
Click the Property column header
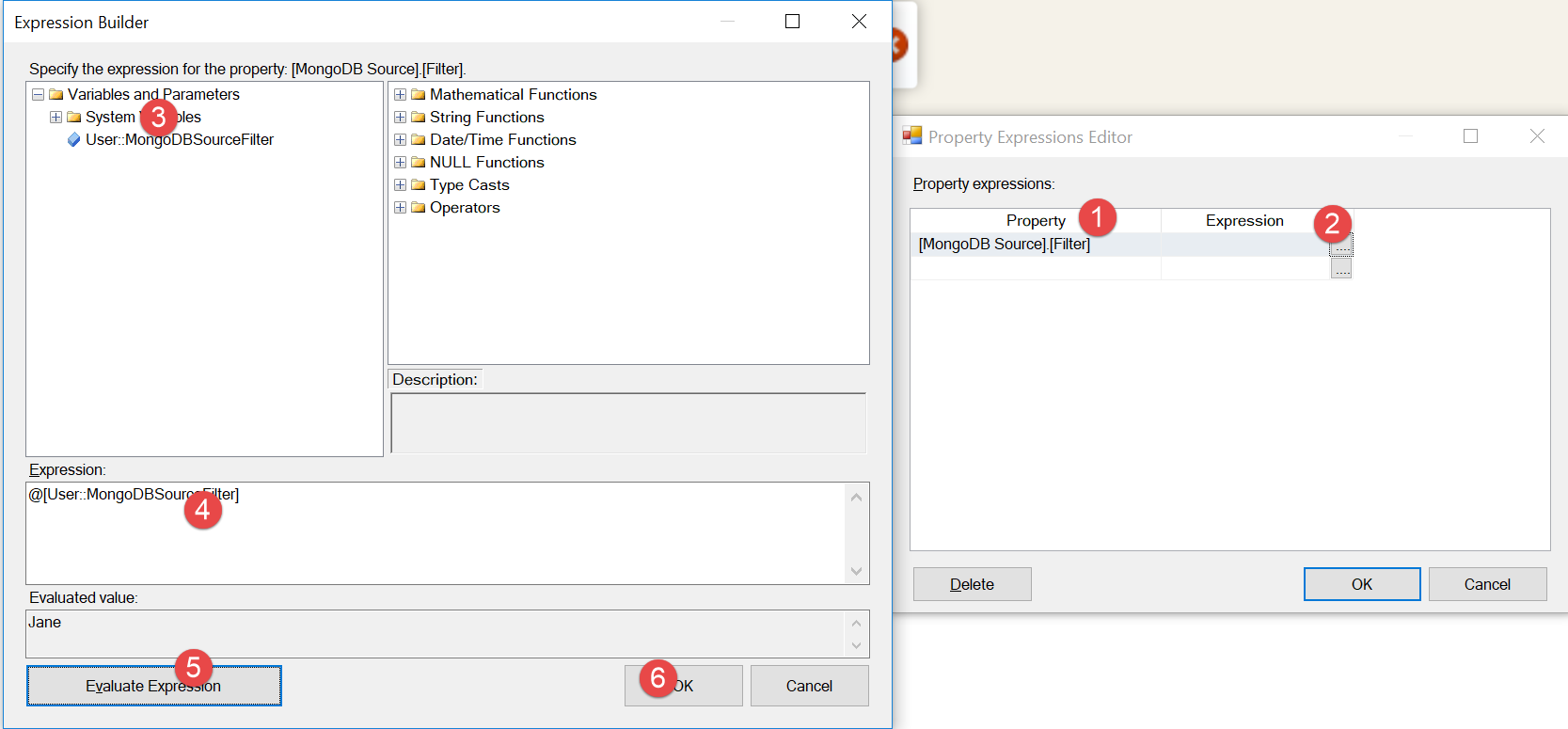(1036, 220)
